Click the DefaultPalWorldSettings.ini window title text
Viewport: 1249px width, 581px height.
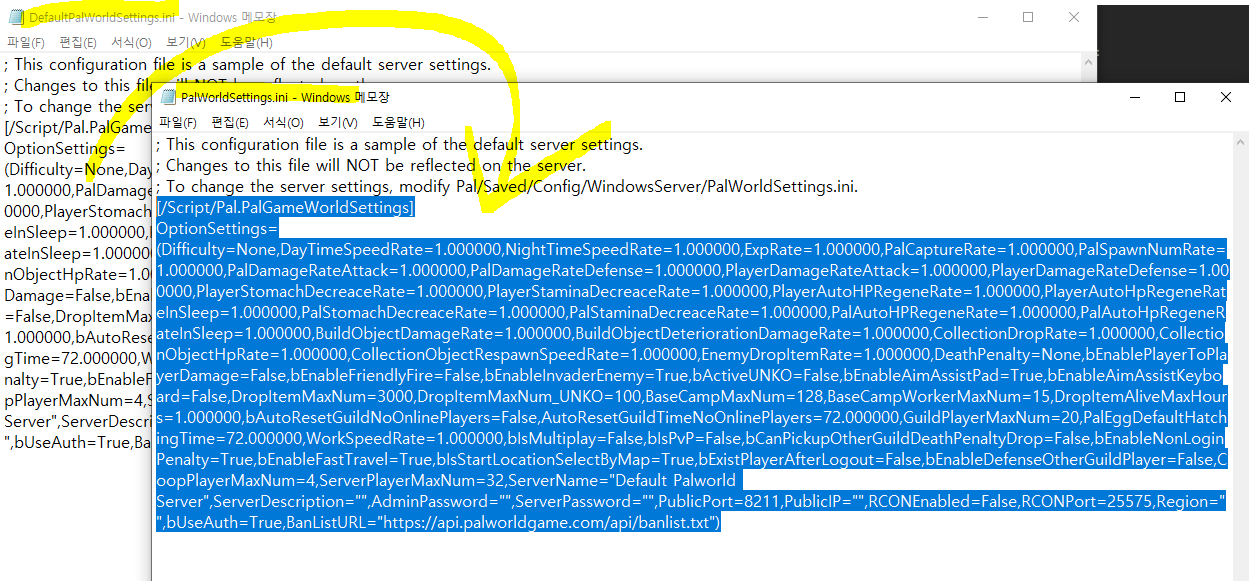153,17
